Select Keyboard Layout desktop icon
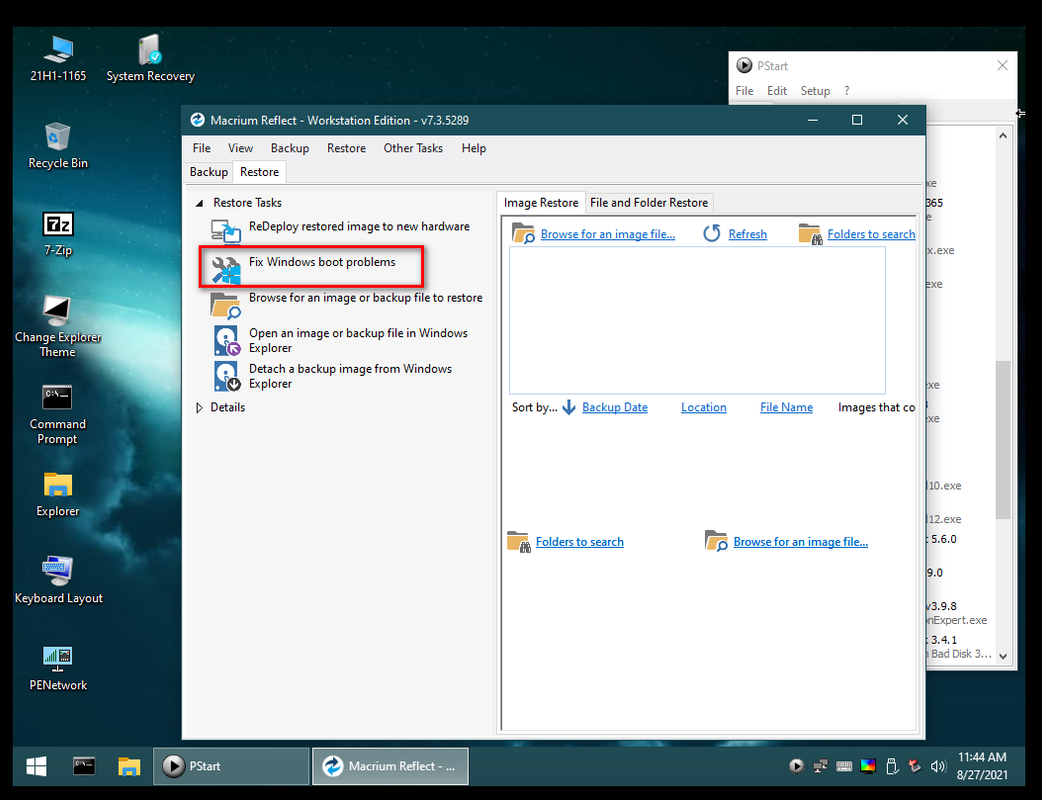Viewport: 1042px width, 800px height. click(58, 580)
